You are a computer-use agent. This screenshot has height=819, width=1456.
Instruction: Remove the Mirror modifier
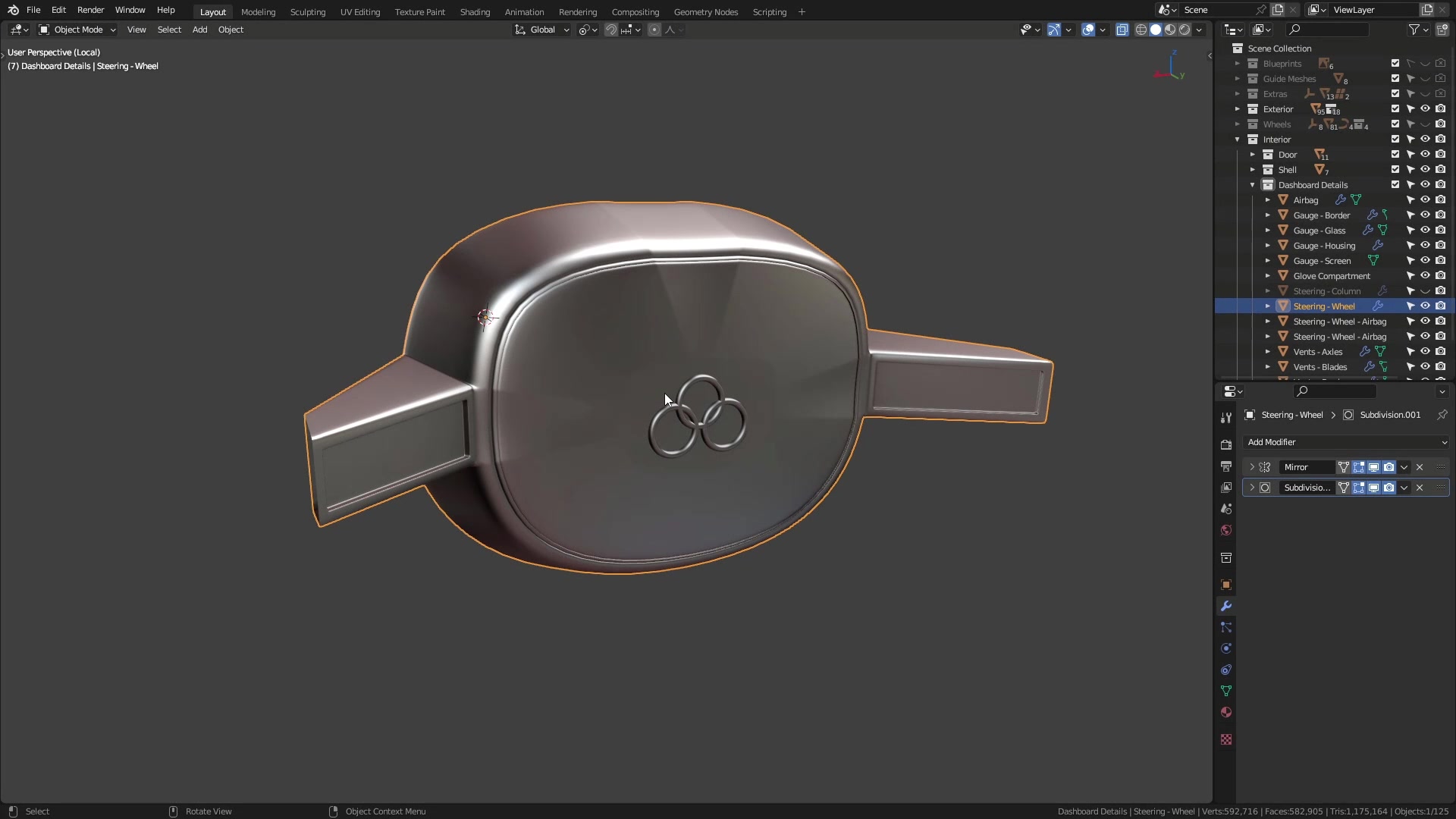point(1420,467)
